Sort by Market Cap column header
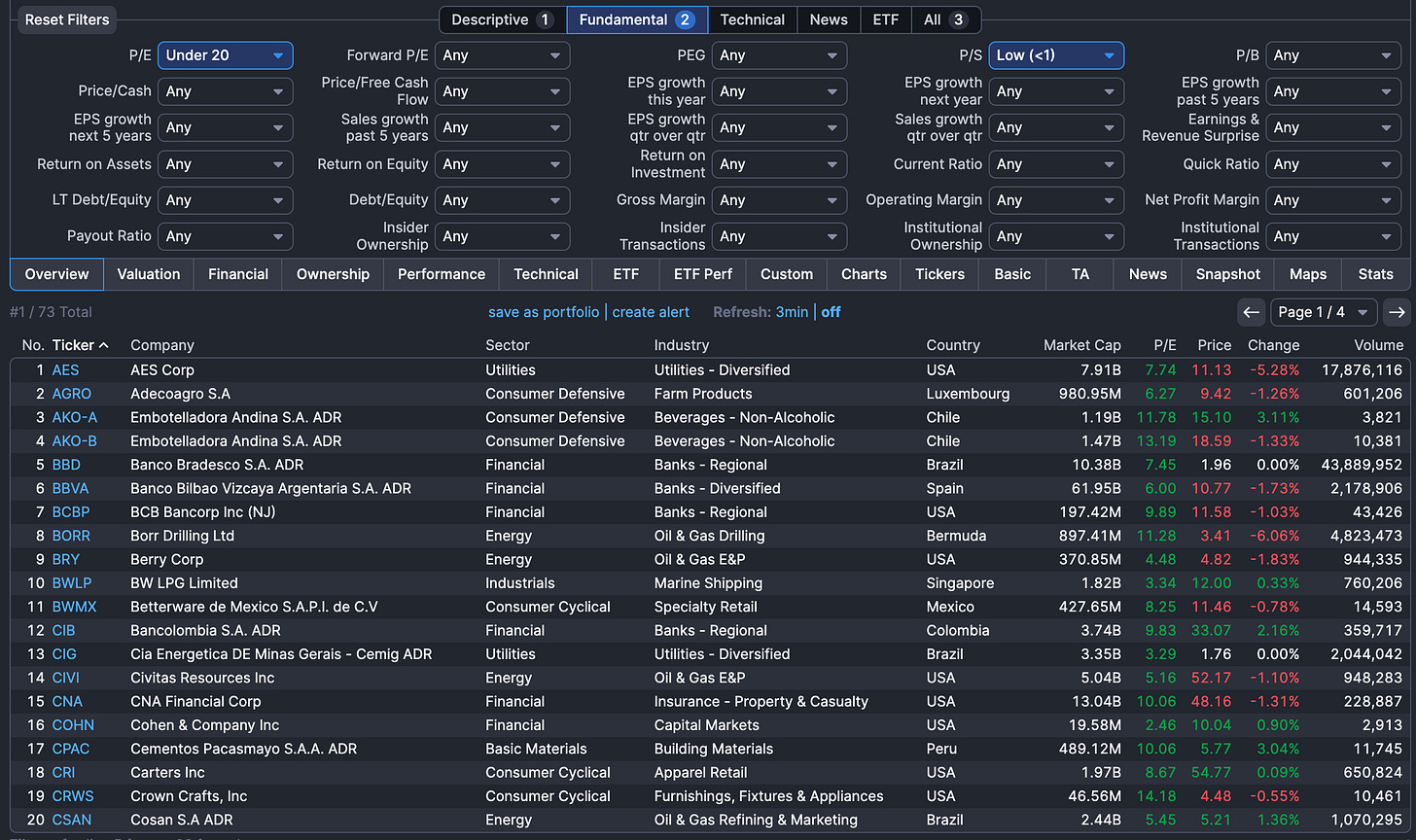This screenshot has height=840, width=1416. pos(1082,345)
